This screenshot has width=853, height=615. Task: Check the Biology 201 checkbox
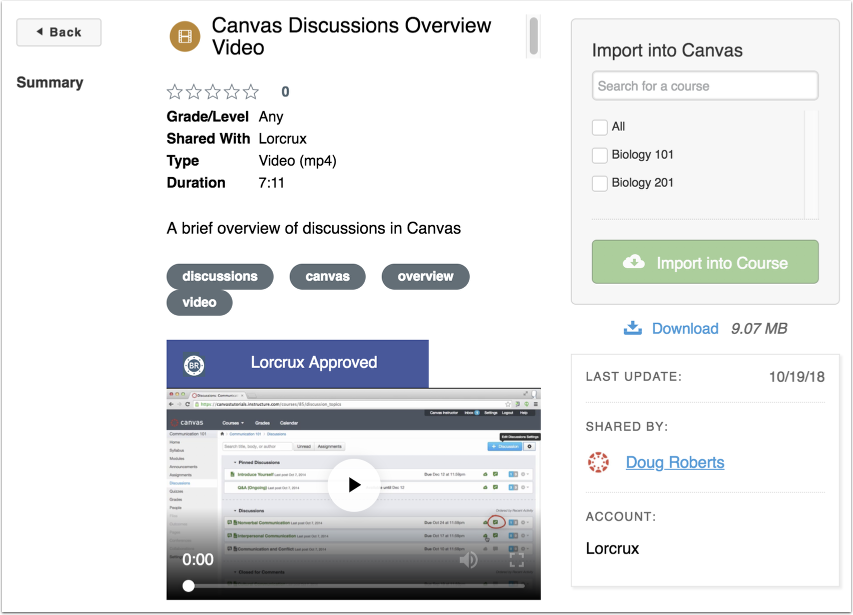click(599, 183)
